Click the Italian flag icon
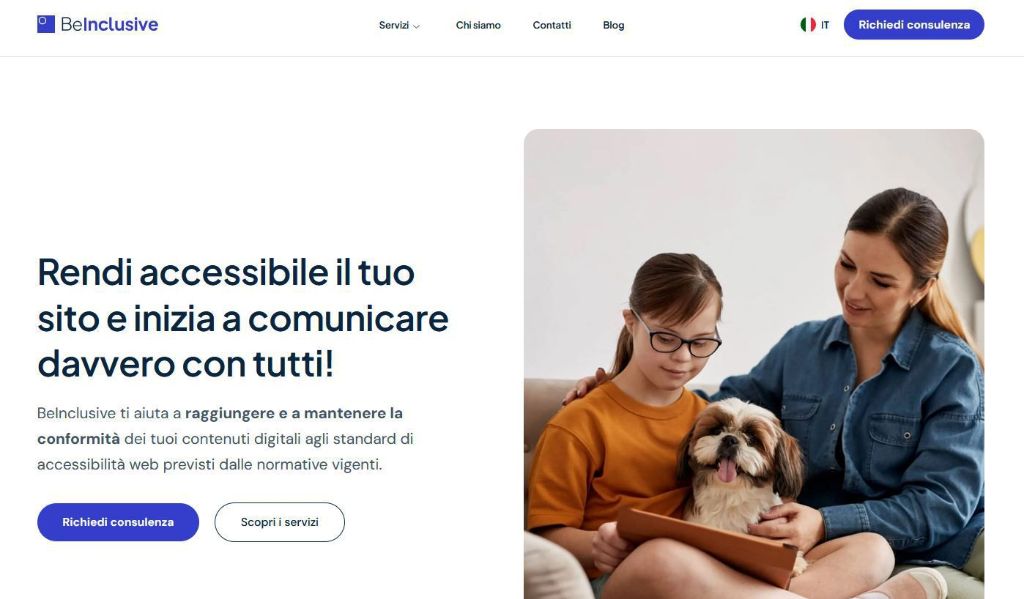Image resolution: width=1024 pixels, height=599 pixels. [808, 25]
